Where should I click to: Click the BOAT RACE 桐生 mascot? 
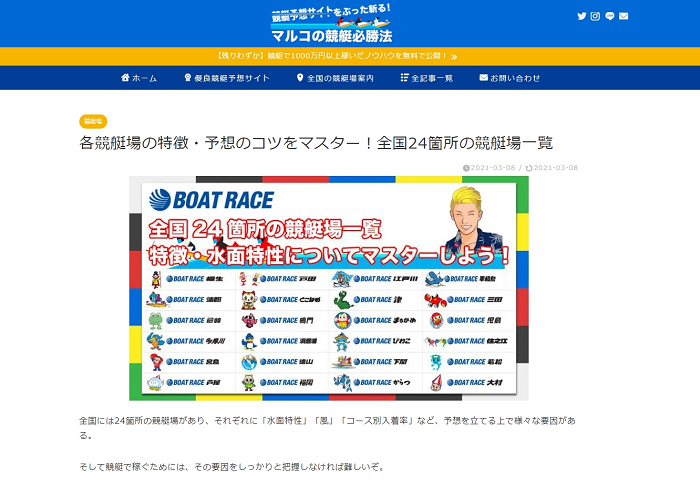(156, 279)
